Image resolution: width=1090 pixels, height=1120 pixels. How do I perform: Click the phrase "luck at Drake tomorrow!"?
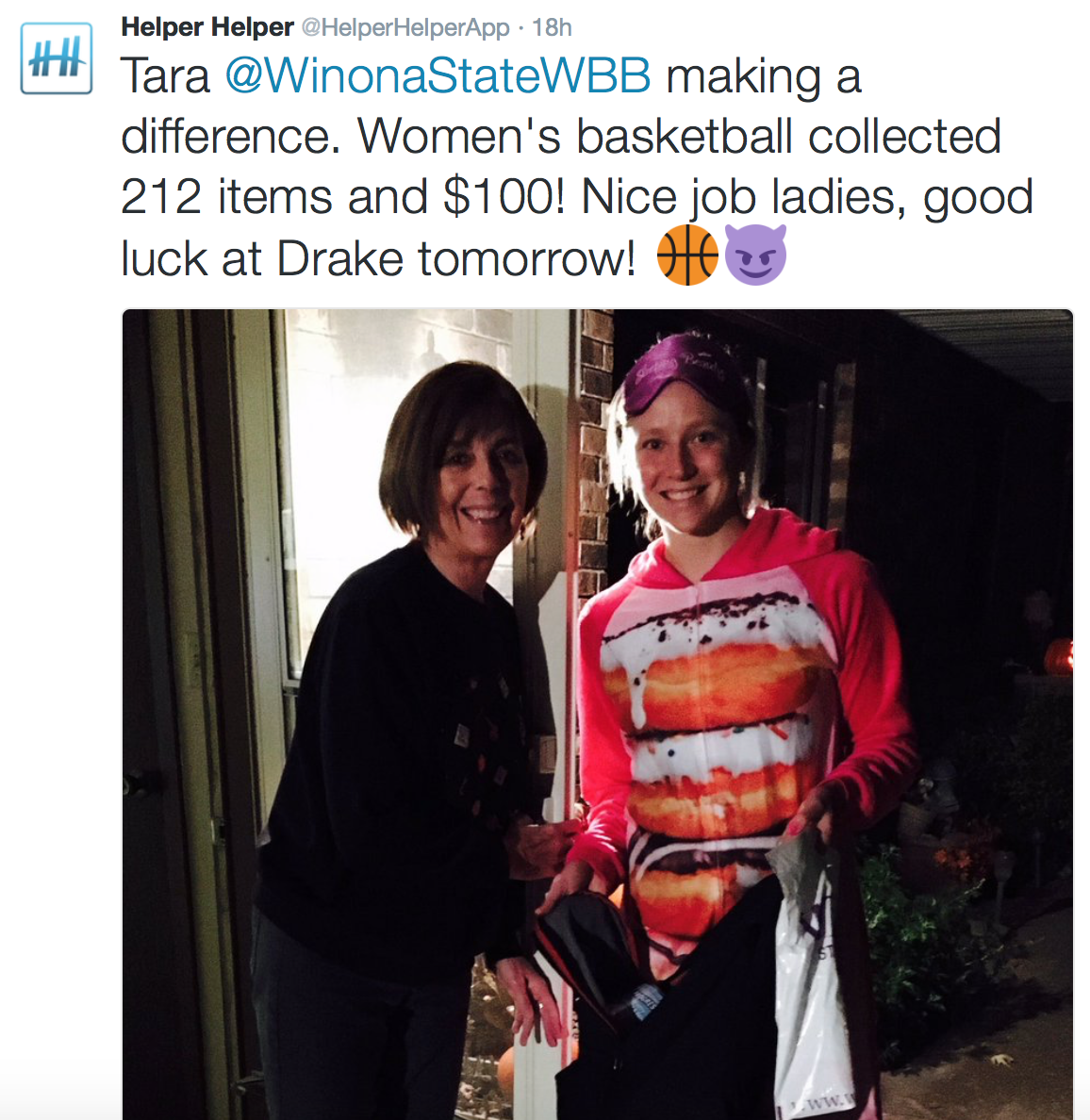point(378,258)
